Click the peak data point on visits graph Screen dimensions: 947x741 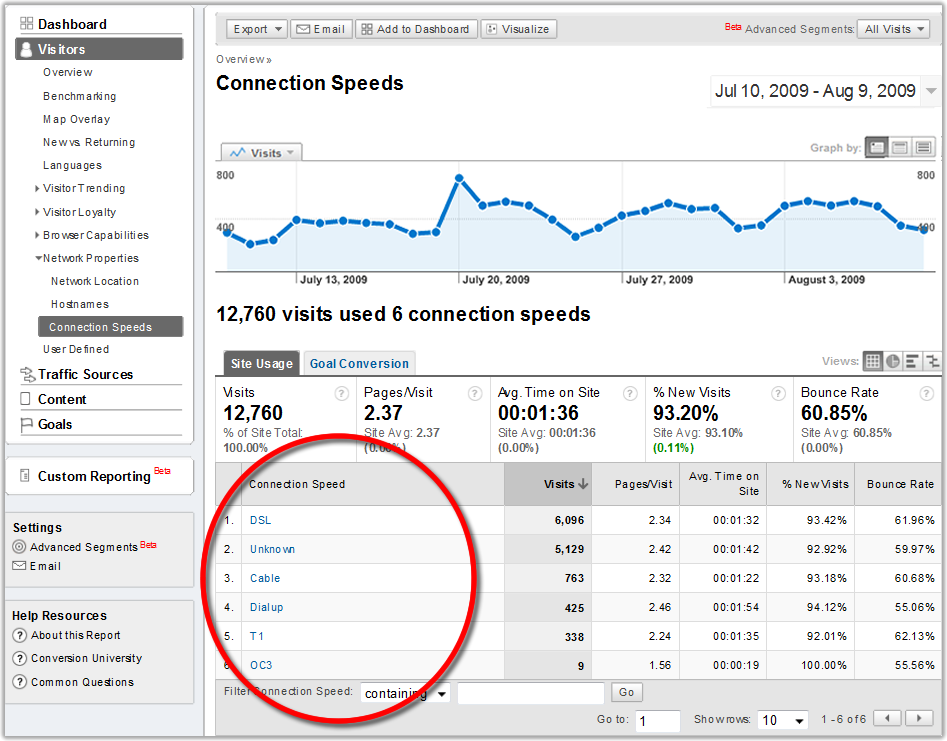coord(459,180)
